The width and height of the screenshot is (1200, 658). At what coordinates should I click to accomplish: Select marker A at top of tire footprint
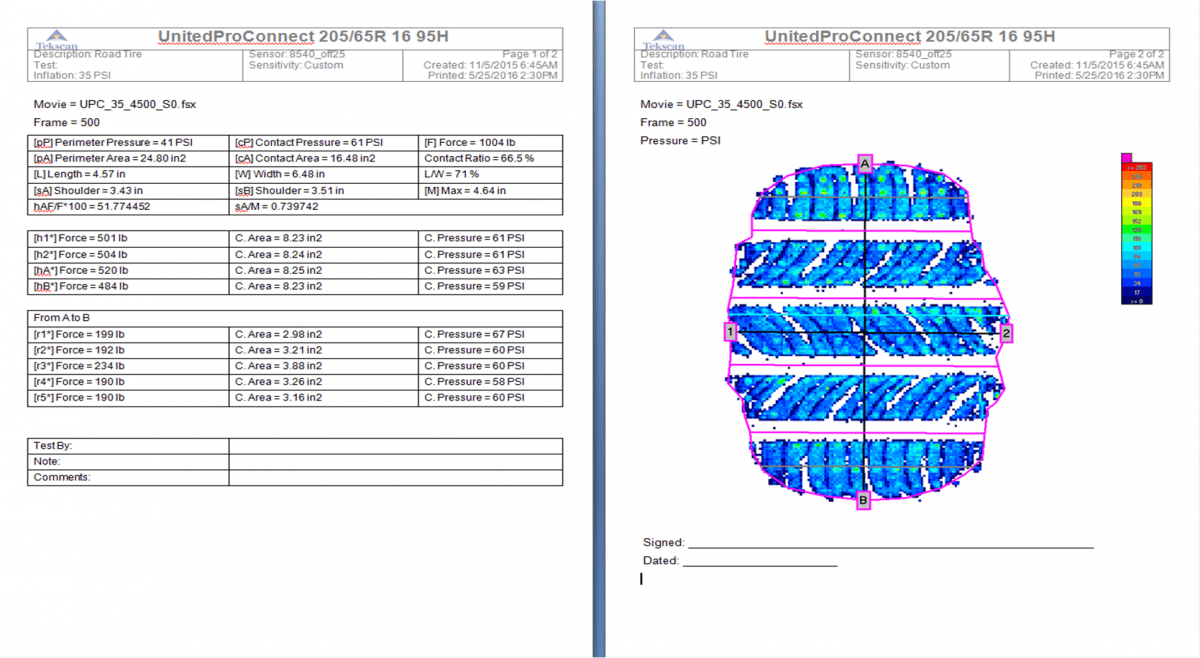(865, 165)
